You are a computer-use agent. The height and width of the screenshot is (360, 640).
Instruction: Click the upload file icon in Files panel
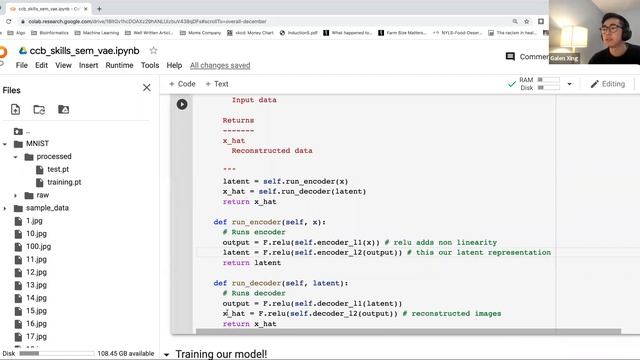16,109
